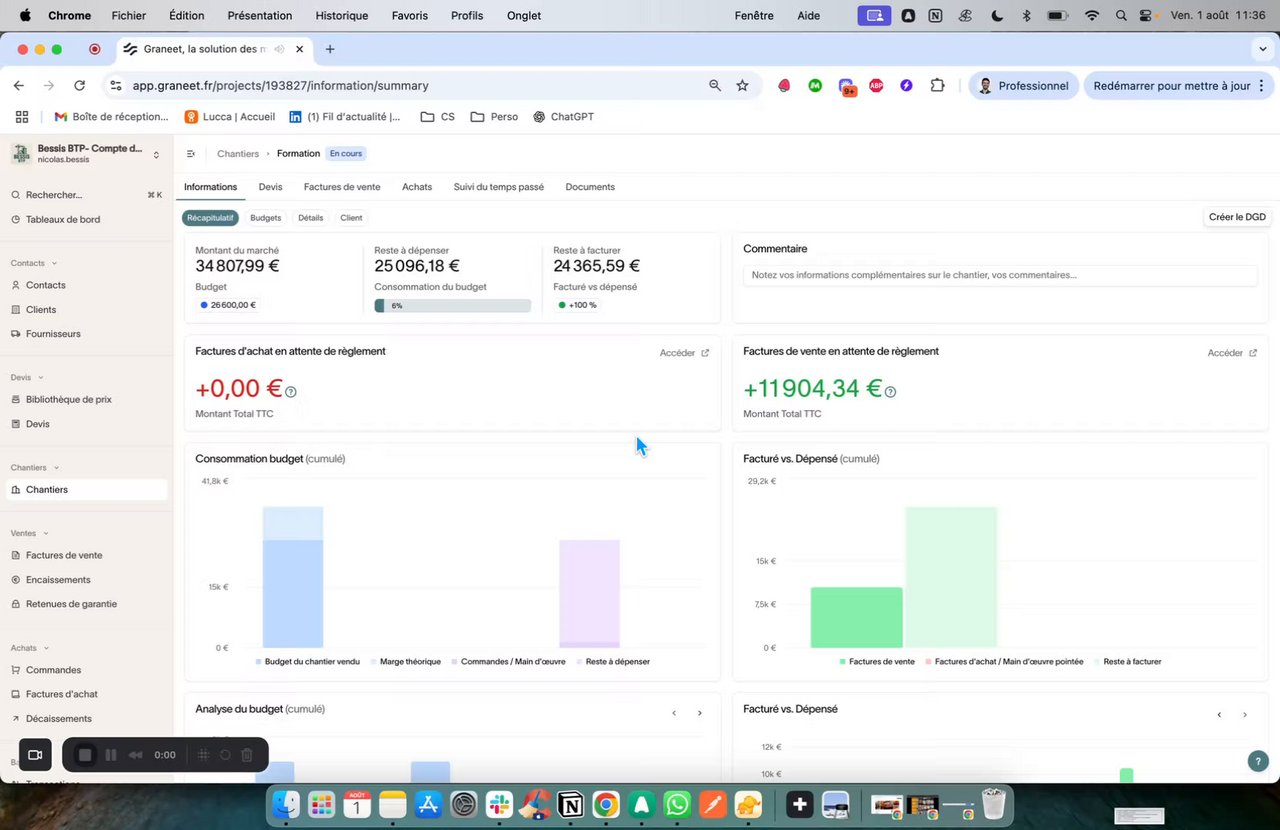This screenshot has width=1280, height=830.
Task: Open the Factures de vente project tab
Action: [x=342, y=187]
